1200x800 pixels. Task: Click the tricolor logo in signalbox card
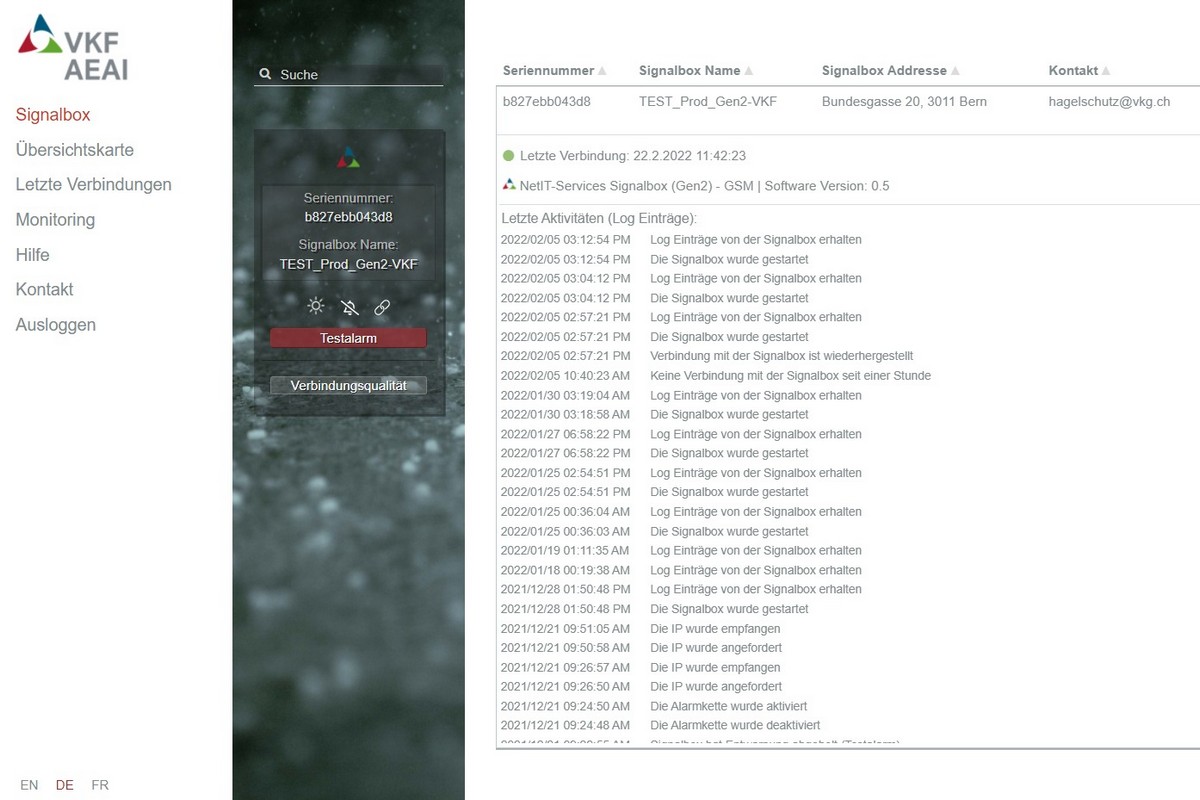tap(348, 157)
